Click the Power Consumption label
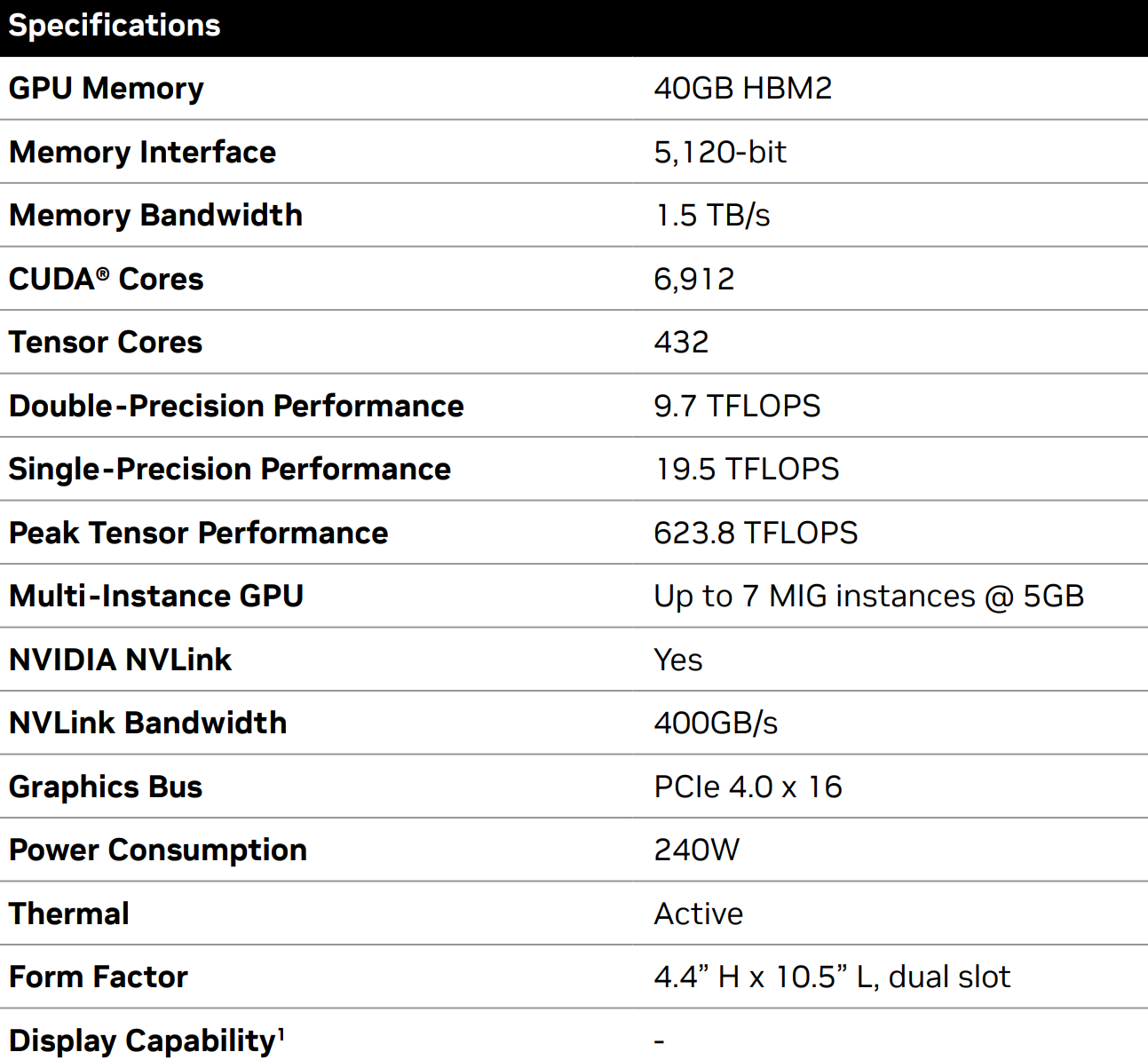 pyautogui.click(x=158, y=850)
